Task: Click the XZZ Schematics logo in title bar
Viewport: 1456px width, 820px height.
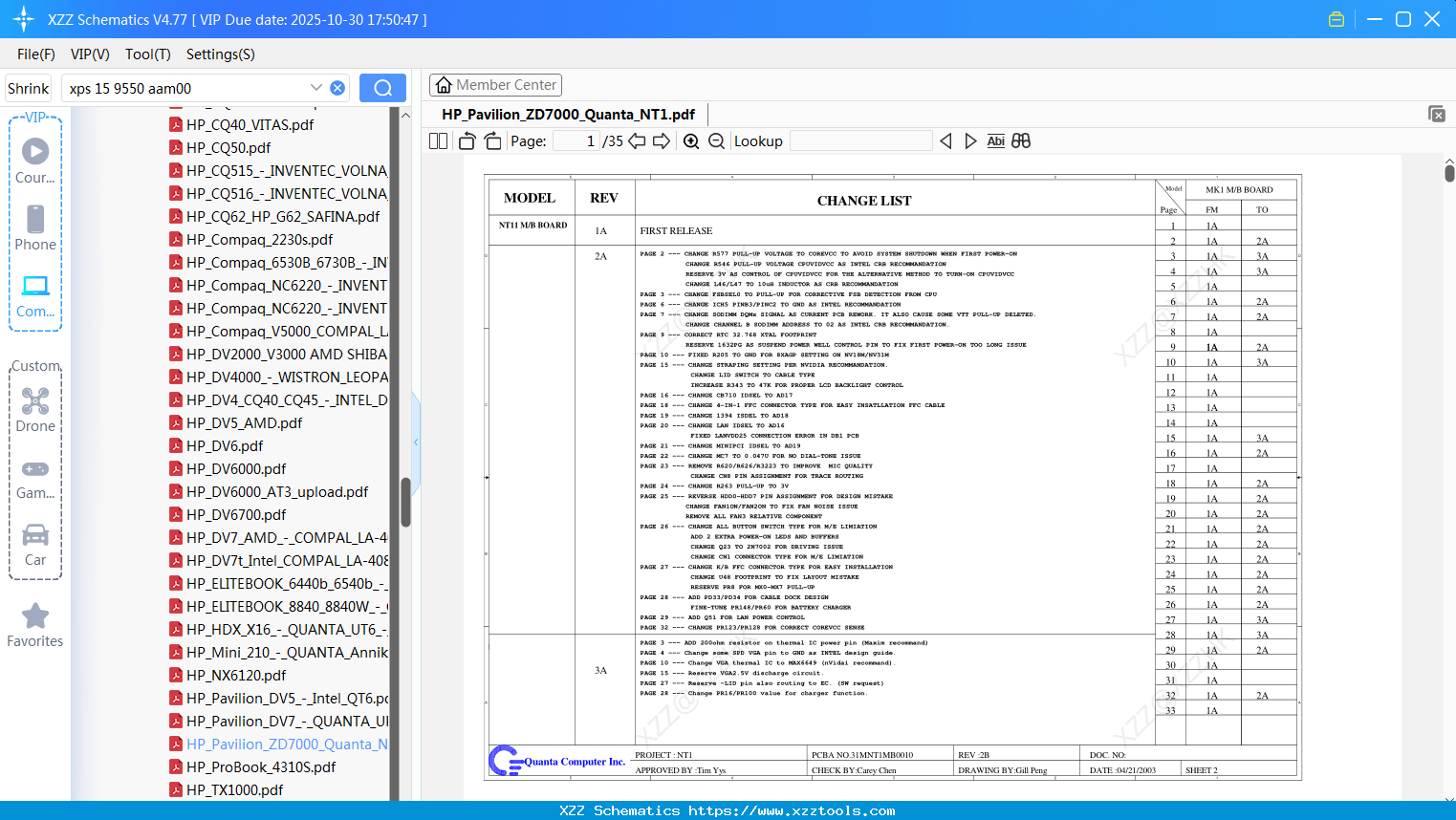Action: pos(23,19)
